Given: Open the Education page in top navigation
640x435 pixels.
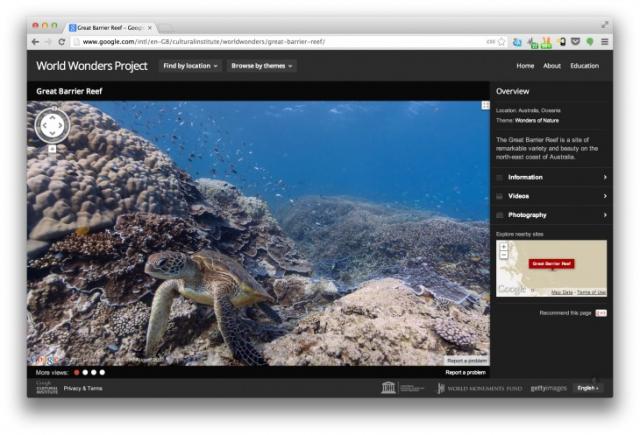Looking at the screenshot, I should (x=584, y=66).
